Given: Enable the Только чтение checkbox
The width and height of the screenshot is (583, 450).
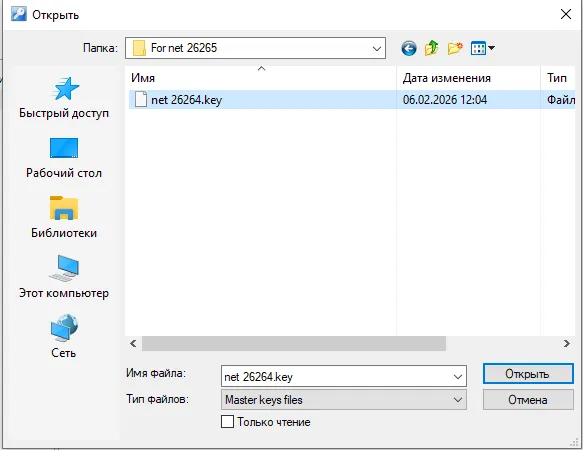Looking at the screenshot, I should (227, 422).
